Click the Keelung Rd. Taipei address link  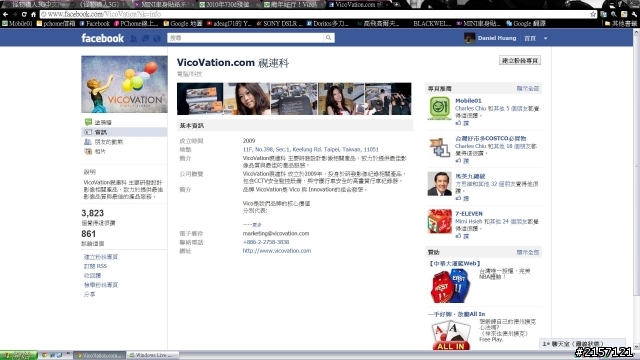[311, 149]
